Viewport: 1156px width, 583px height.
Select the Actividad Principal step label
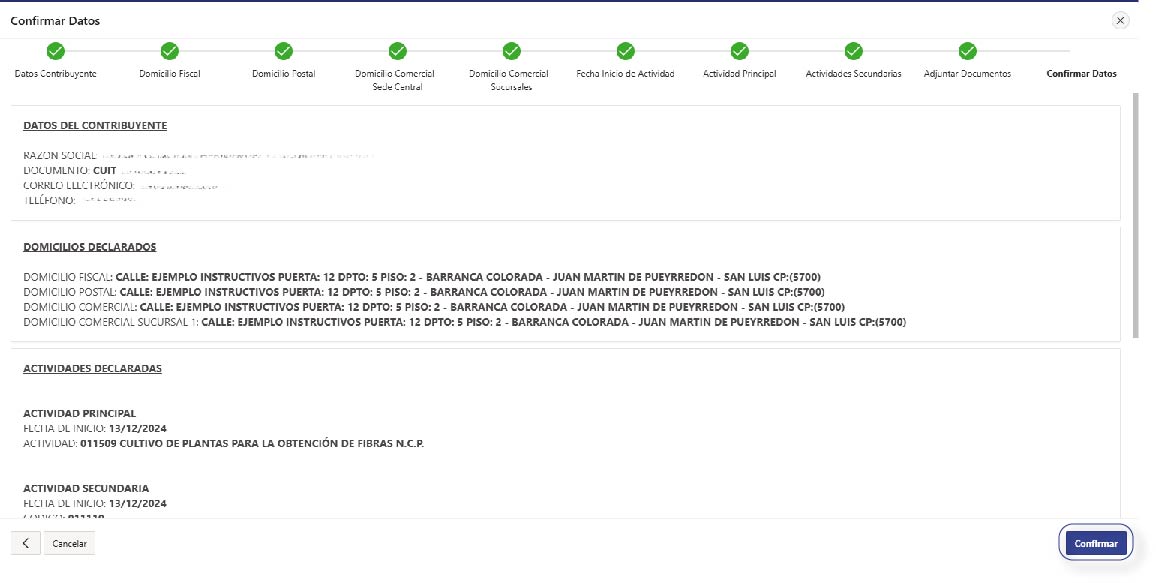point(739,74)
